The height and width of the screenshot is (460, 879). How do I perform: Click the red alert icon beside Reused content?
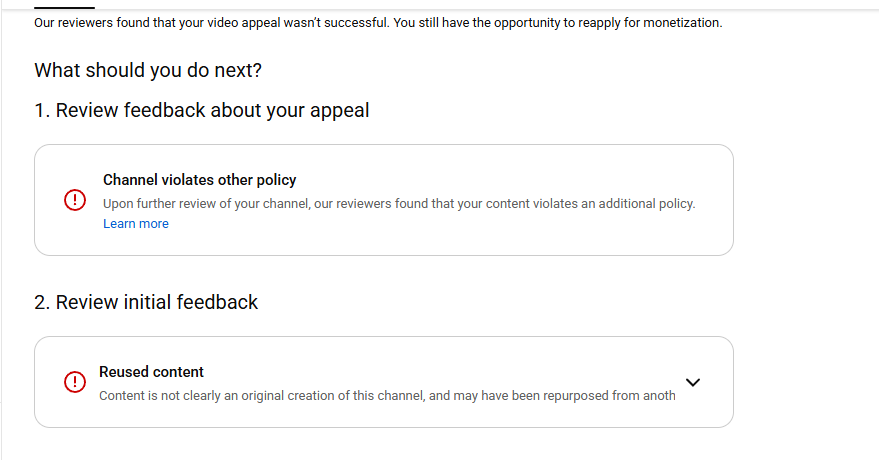[x=75, y=382]
